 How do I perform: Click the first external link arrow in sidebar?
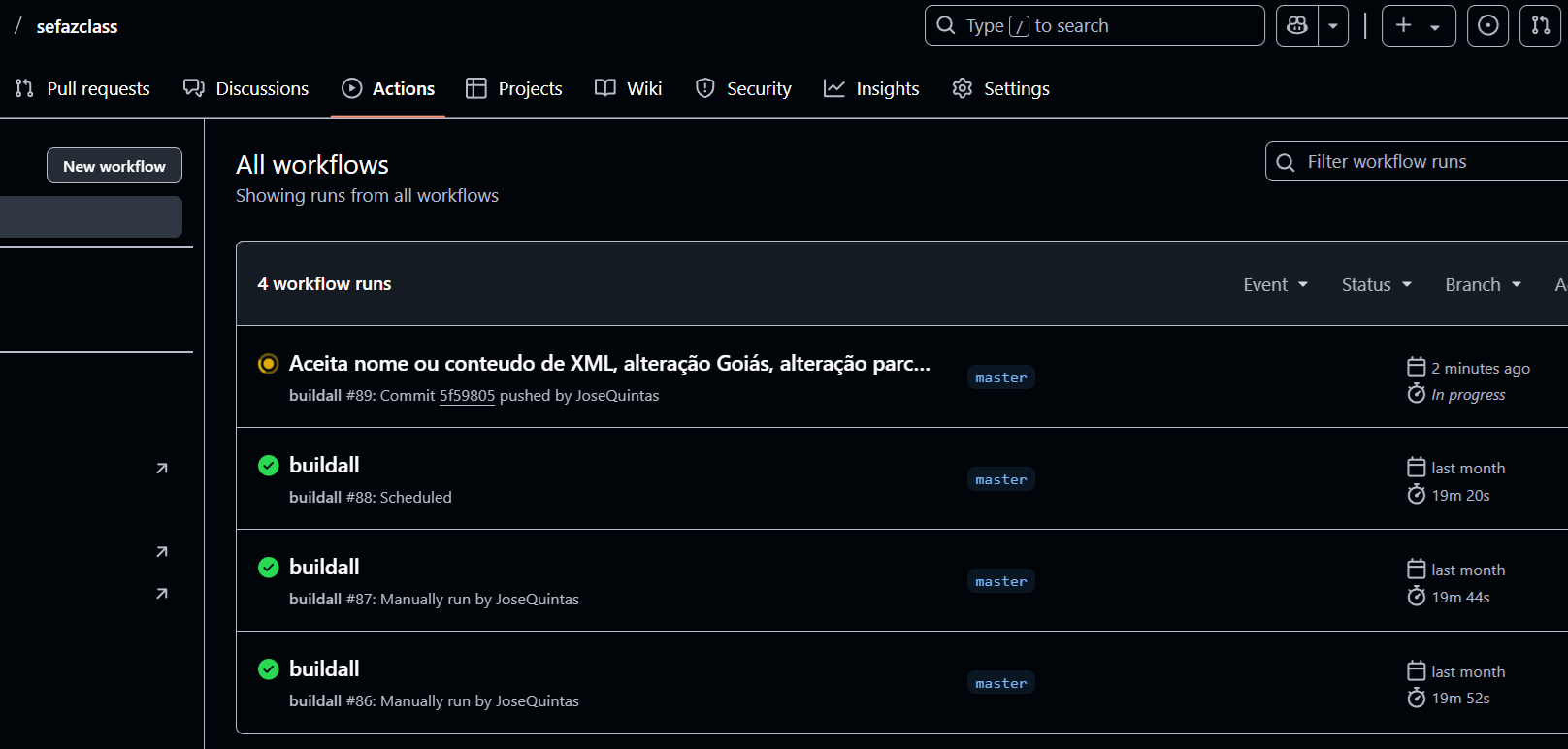click(x=162, y=469)
